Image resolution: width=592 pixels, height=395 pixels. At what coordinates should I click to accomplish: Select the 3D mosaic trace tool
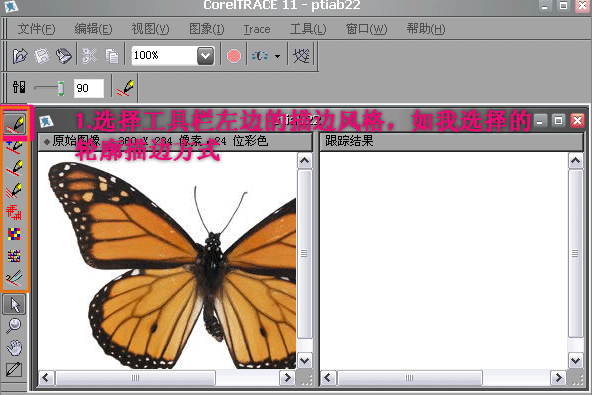pyautogui.click(x=14, y=256)
